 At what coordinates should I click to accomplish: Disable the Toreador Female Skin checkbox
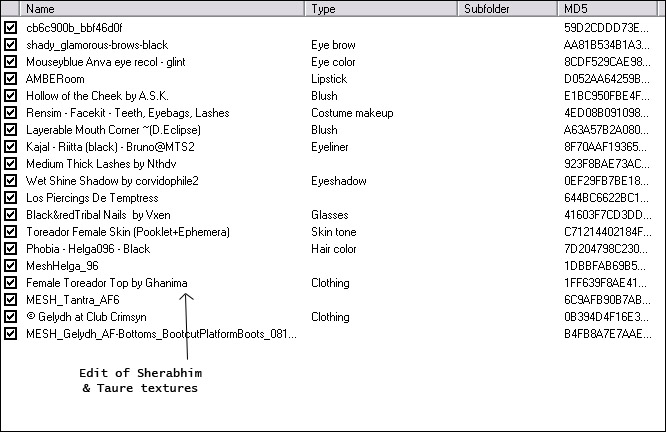10,232
